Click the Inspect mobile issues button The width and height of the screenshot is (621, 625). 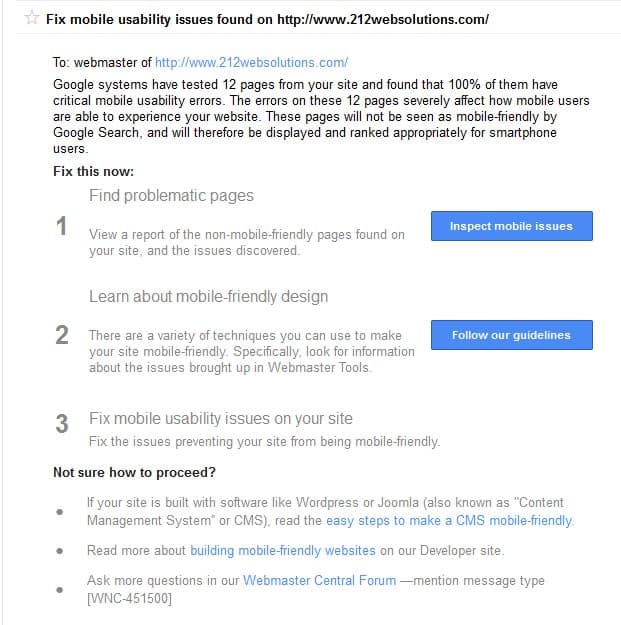511,226
